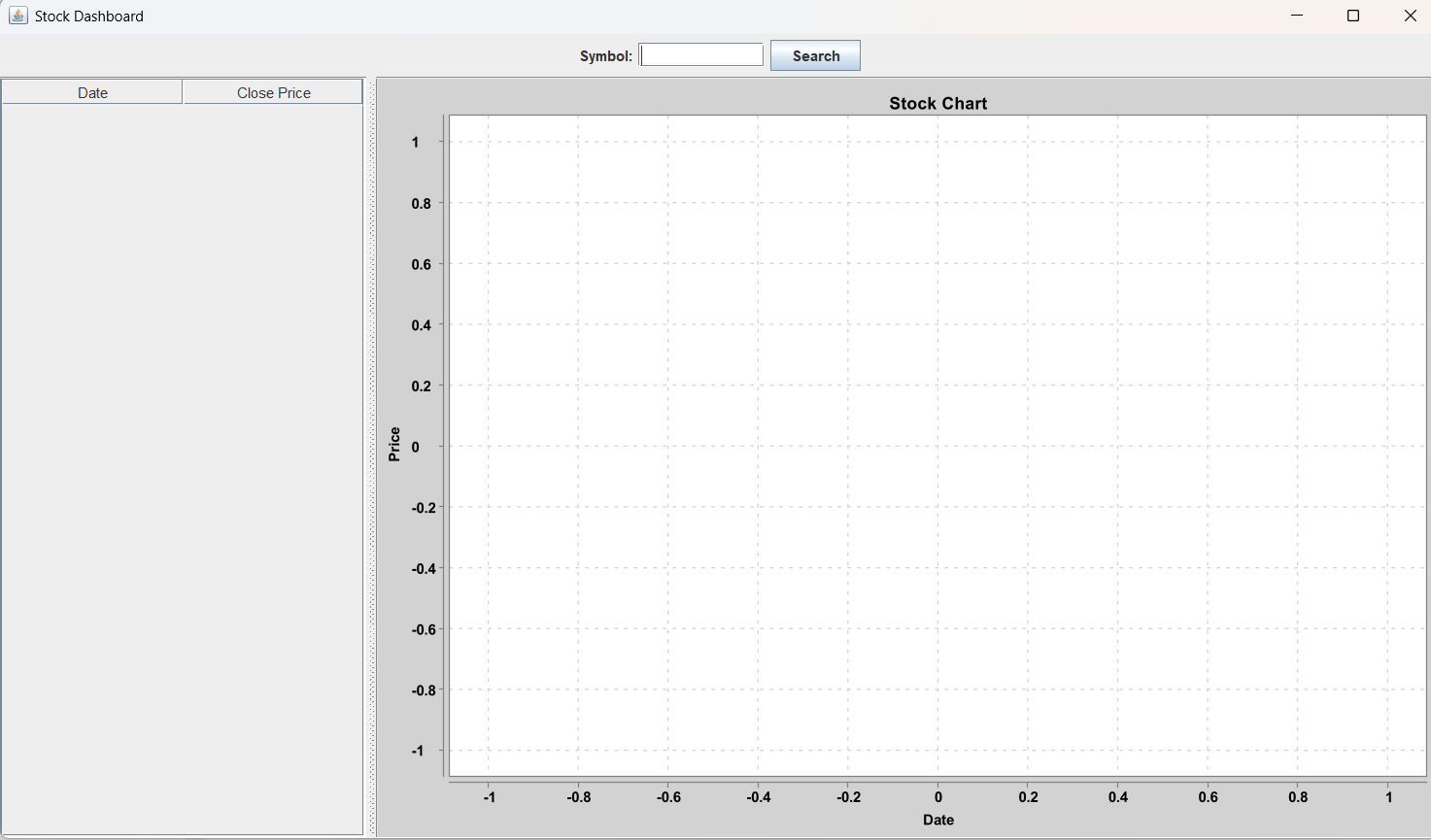Click the Date axis label under the chart
1431x840 pixels.
938,820
